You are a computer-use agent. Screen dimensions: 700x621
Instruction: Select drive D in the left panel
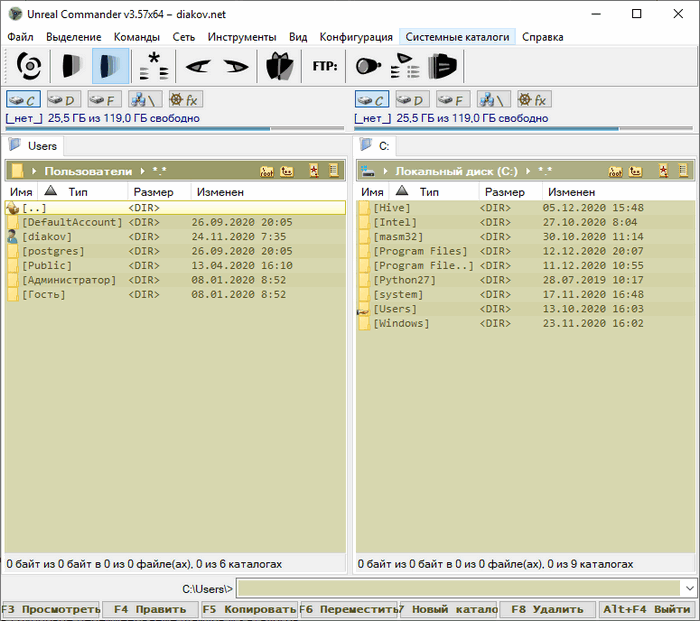pyautogui.click(x=64, y=99)
